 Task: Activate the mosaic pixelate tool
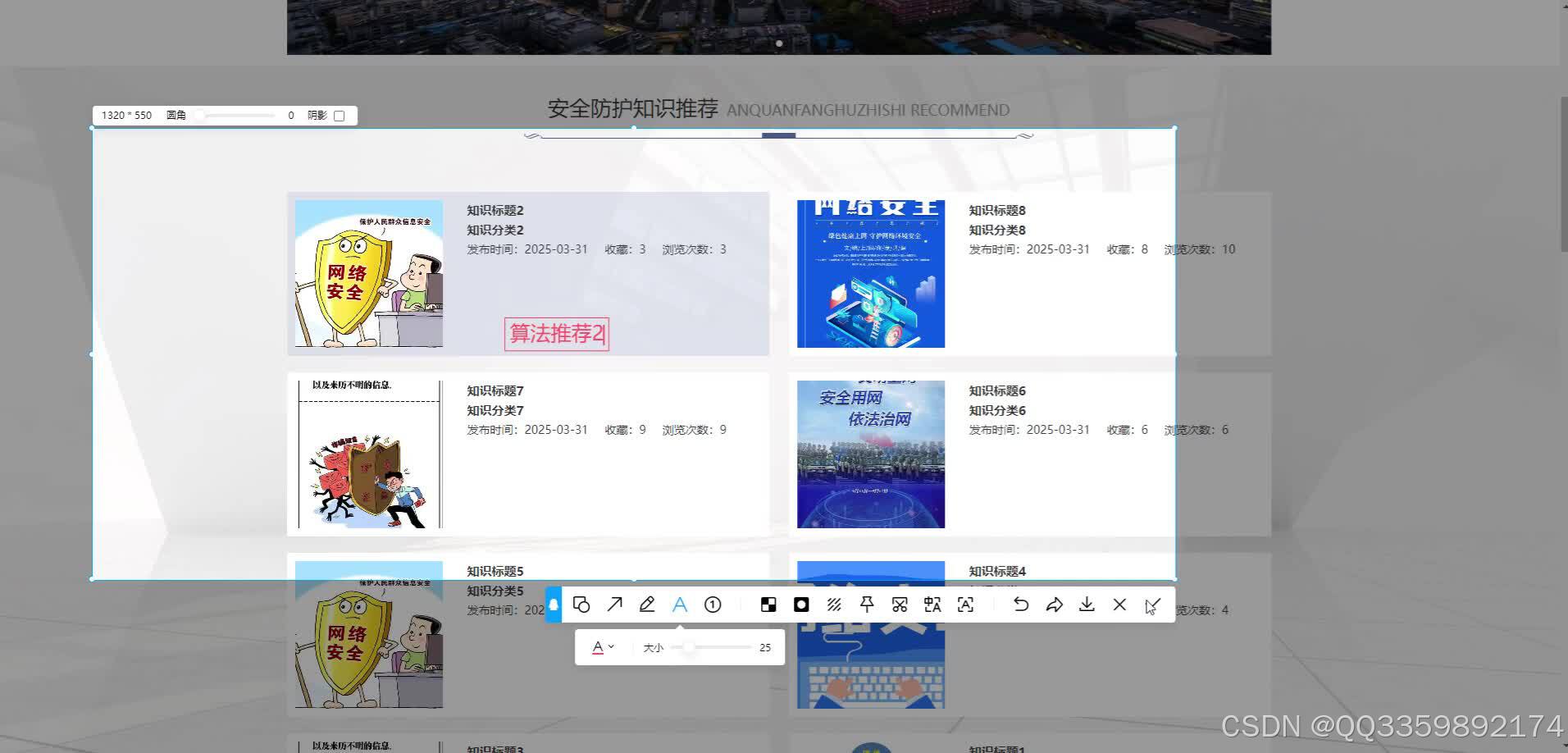click(768, 605)
